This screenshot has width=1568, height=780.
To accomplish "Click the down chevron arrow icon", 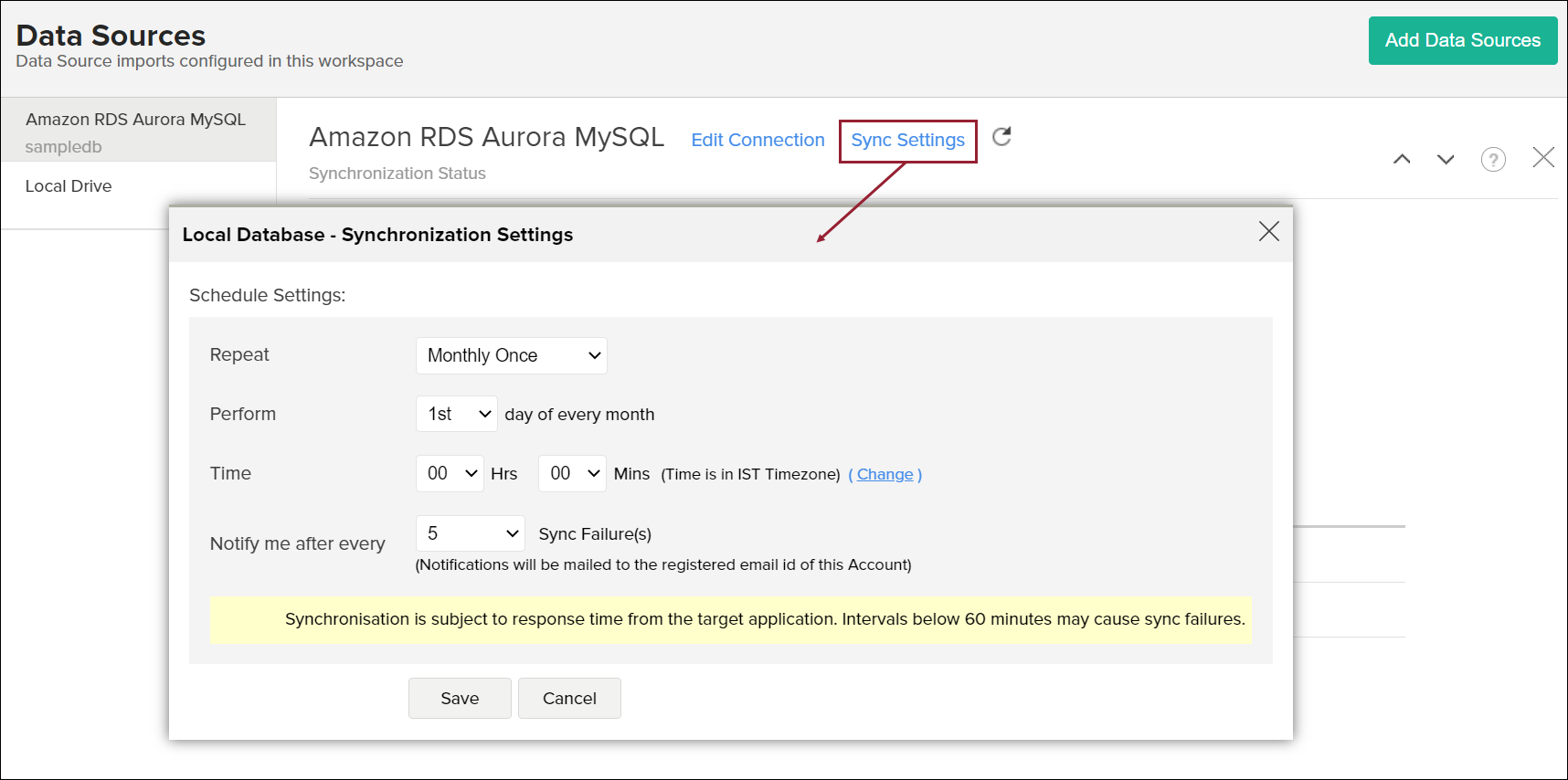I will (x=1446, y=159).
